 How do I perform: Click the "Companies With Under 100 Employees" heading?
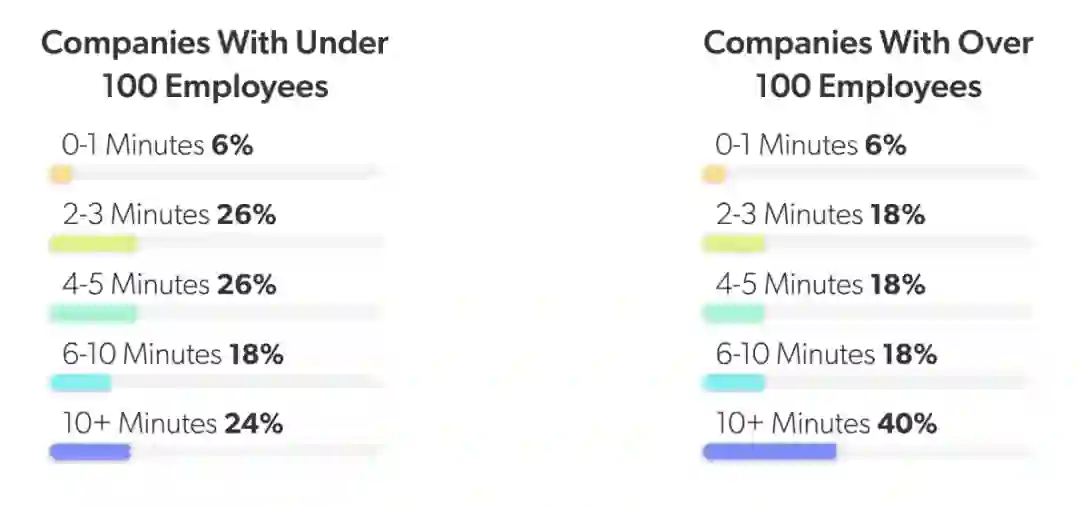click(x=214, y=65)
